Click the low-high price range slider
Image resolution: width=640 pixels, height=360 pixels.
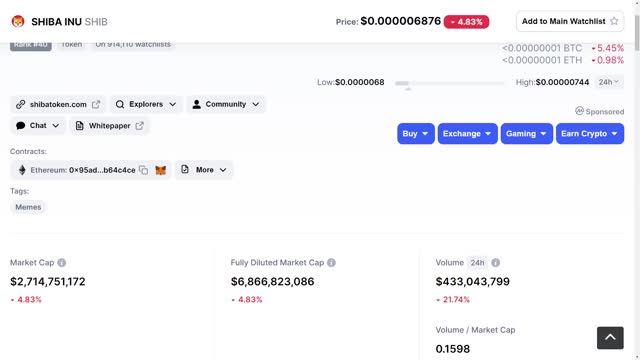[449, 83]
